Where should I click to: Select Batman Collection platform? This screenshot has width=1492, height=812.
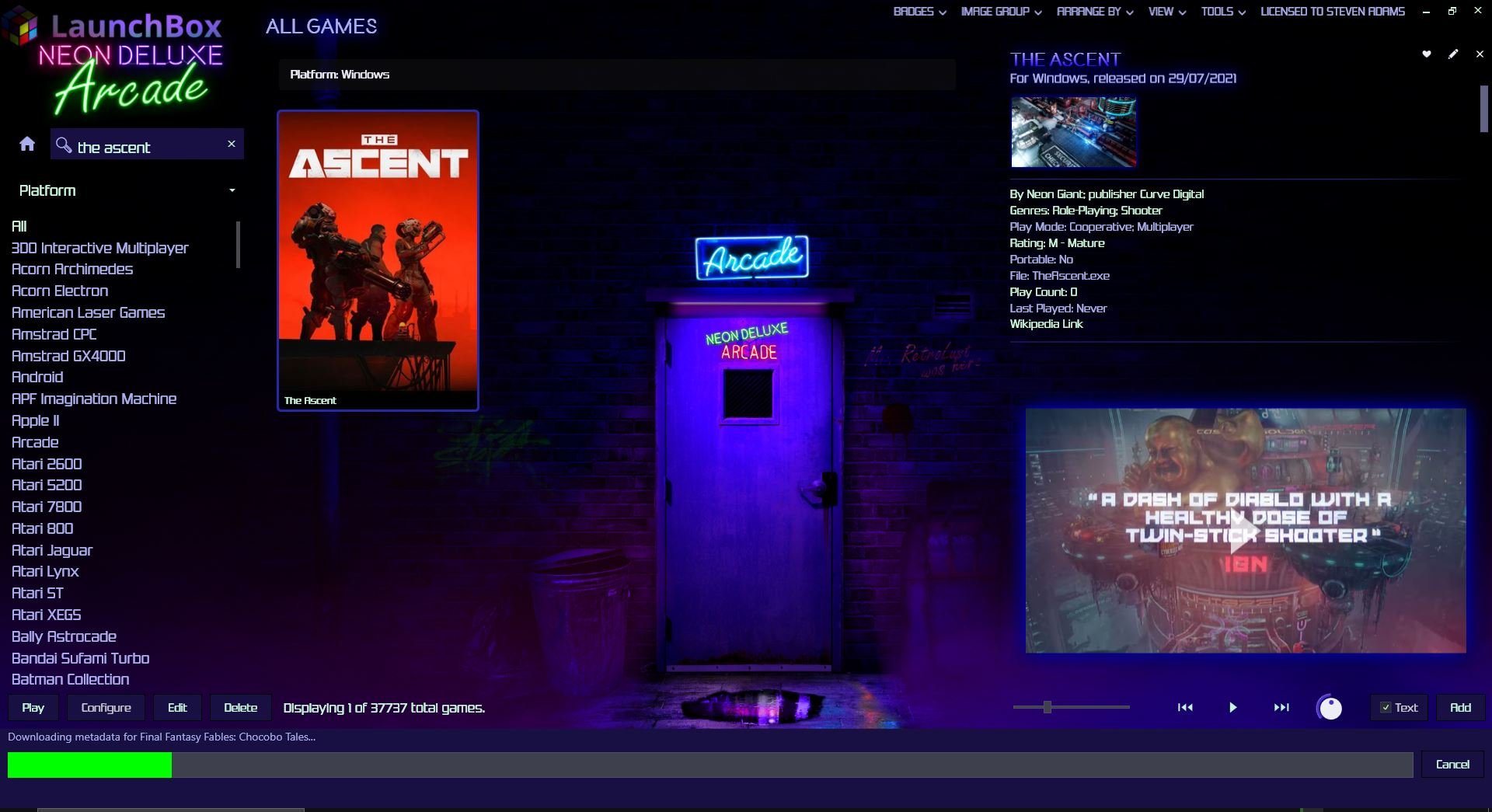click(x=70, y=679)
